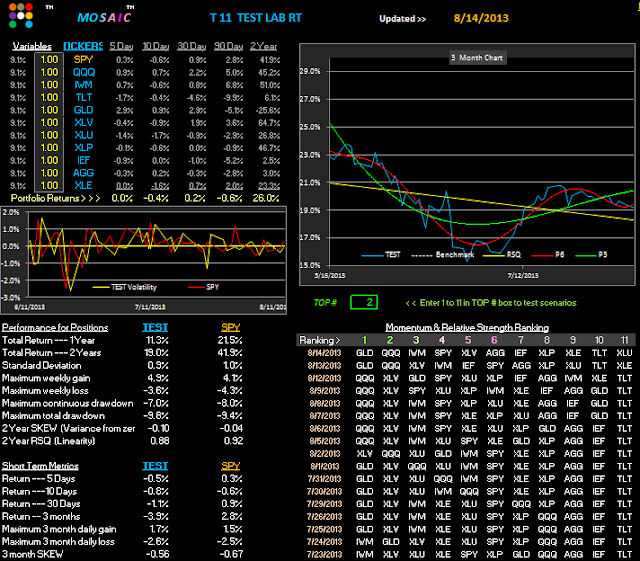The width and height of the screenshot is (640, 561).
Task: Click the SPY weight cell showing 1.00
Action: pos(49,60)
